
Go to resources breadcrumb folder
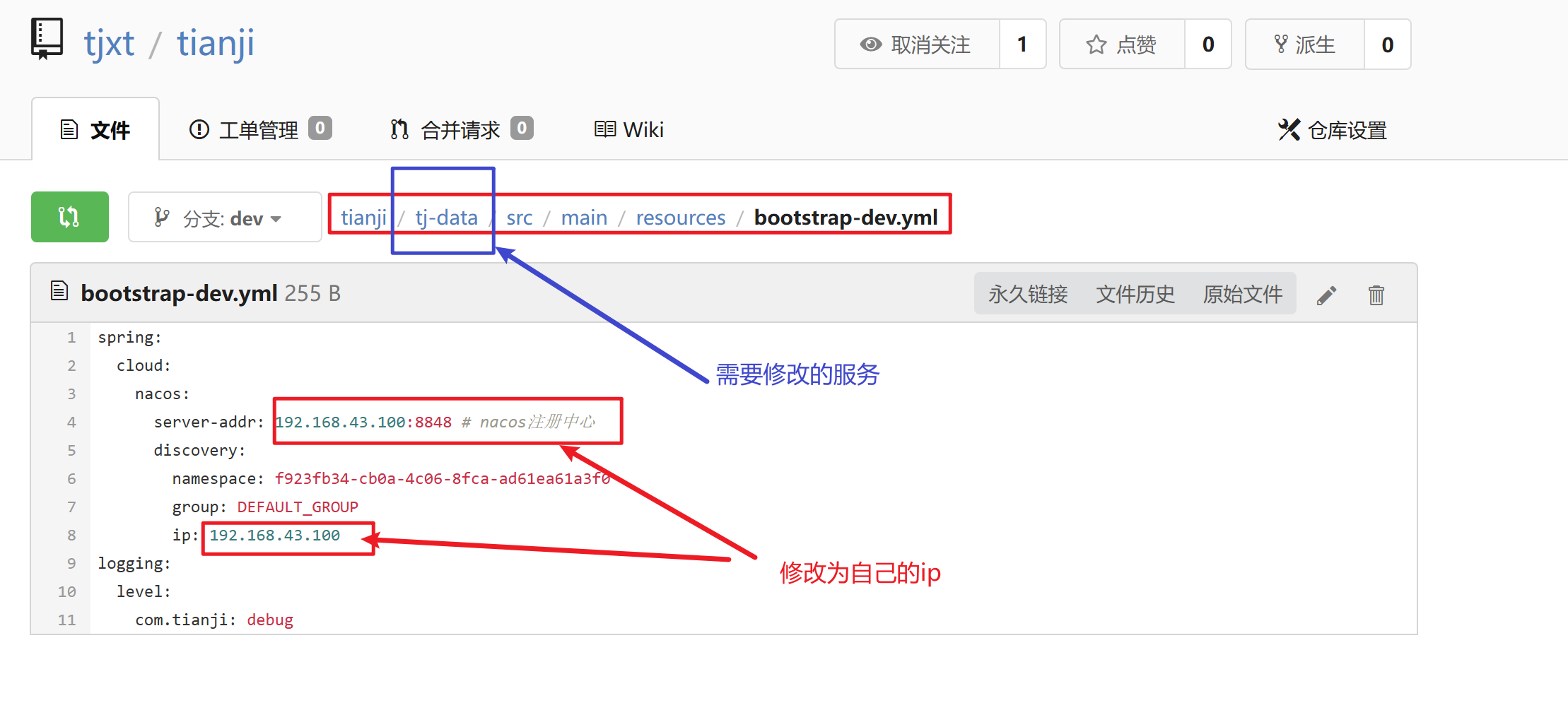coord(680,218)
